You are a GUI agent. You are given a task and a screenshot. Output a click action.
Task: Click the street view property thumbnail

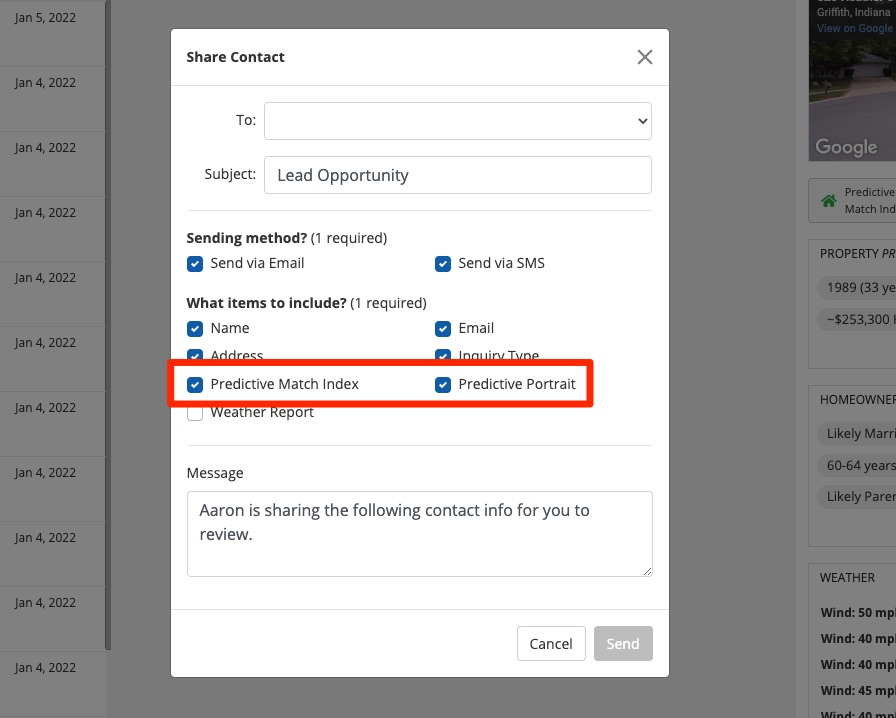852,90
